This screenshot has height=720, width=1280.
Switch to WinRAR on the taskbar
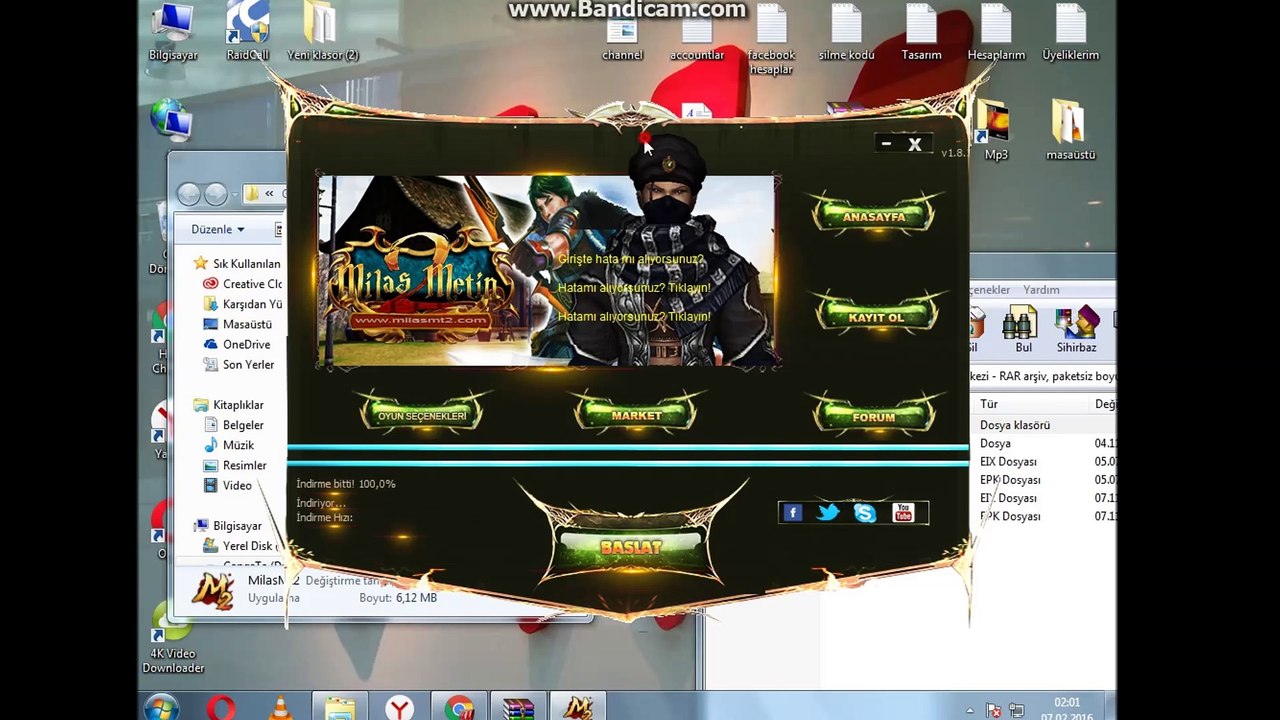pyautogui.click(x=519, y=708)
